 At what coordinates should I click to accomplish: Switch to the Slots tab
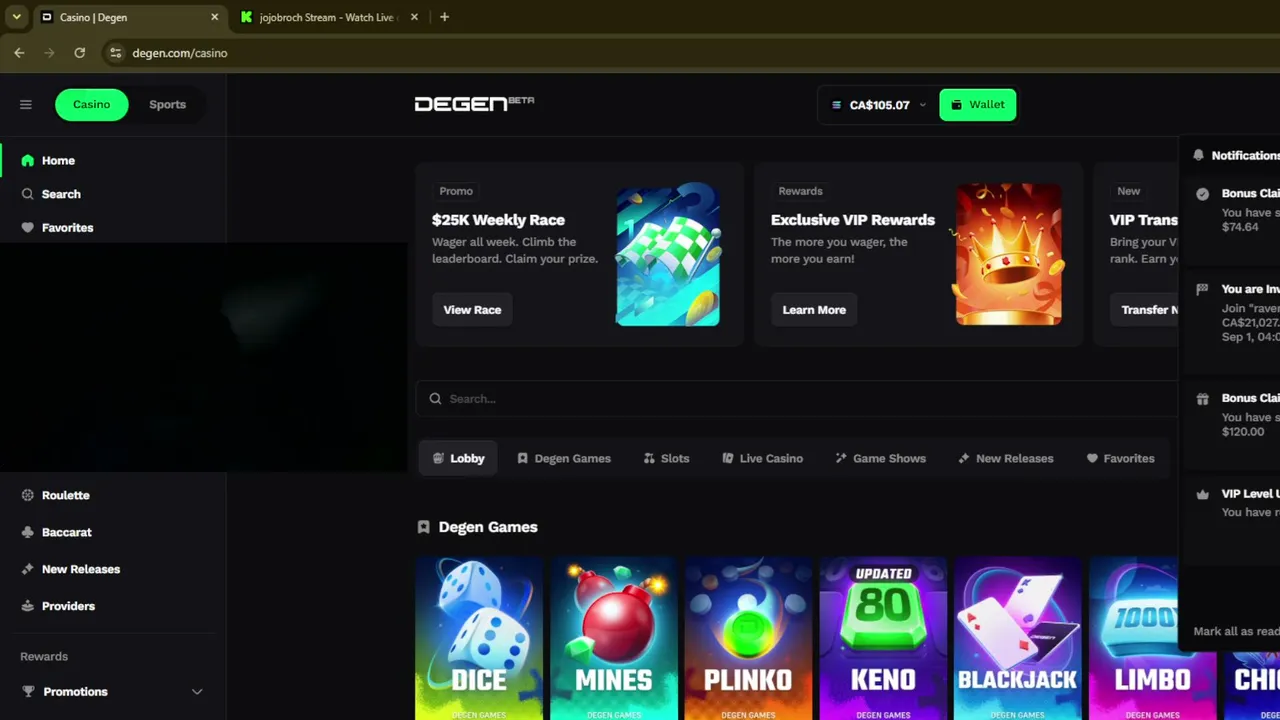(666, 458)
